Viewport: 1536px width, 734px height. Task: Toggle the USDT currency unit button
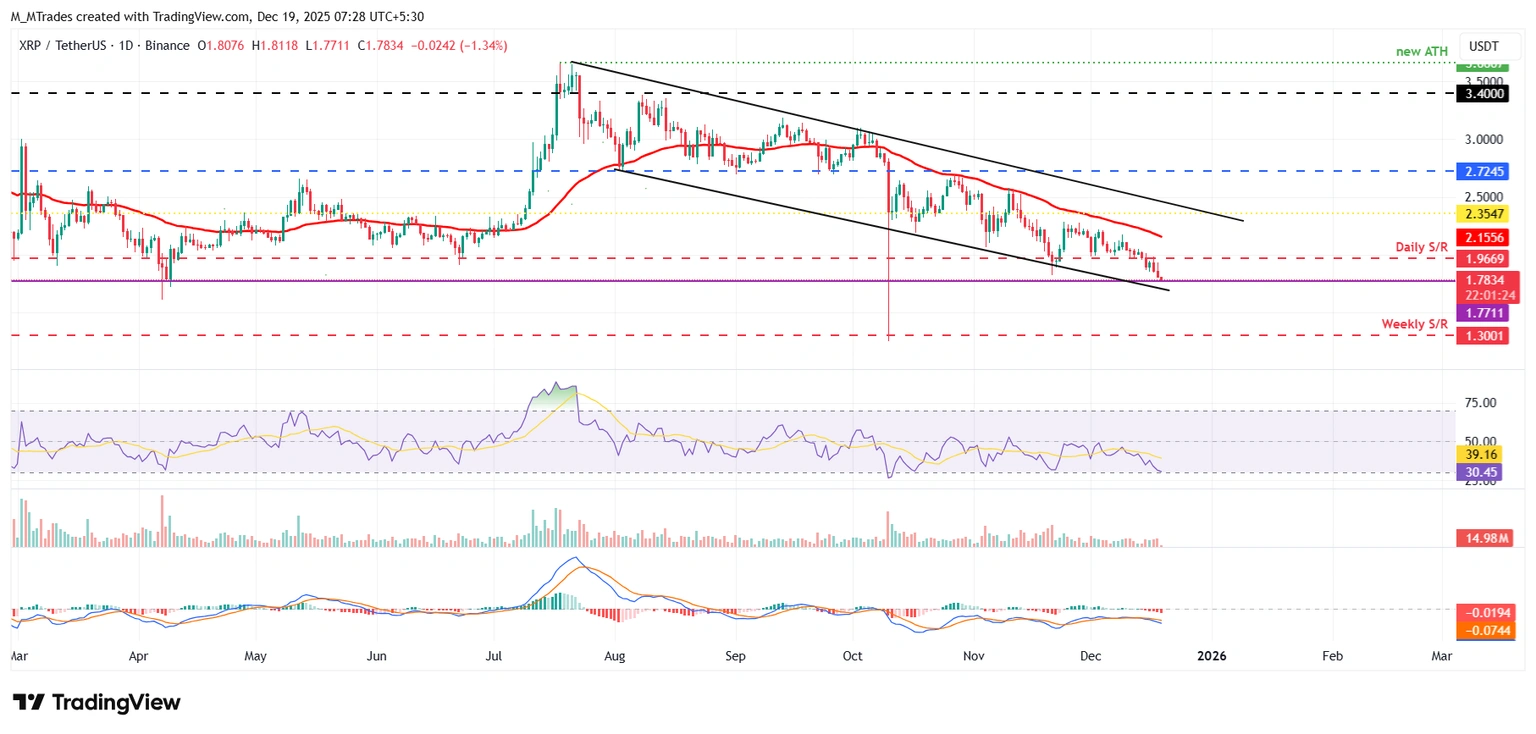pos(1486,45)
